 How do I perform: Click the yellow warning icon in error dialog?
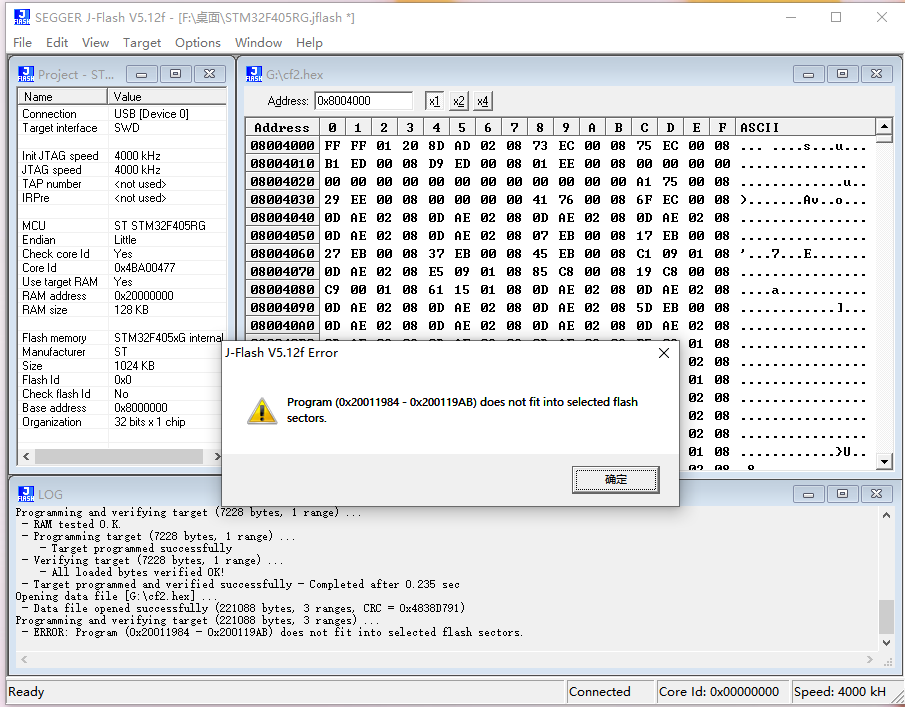point(262,410)
